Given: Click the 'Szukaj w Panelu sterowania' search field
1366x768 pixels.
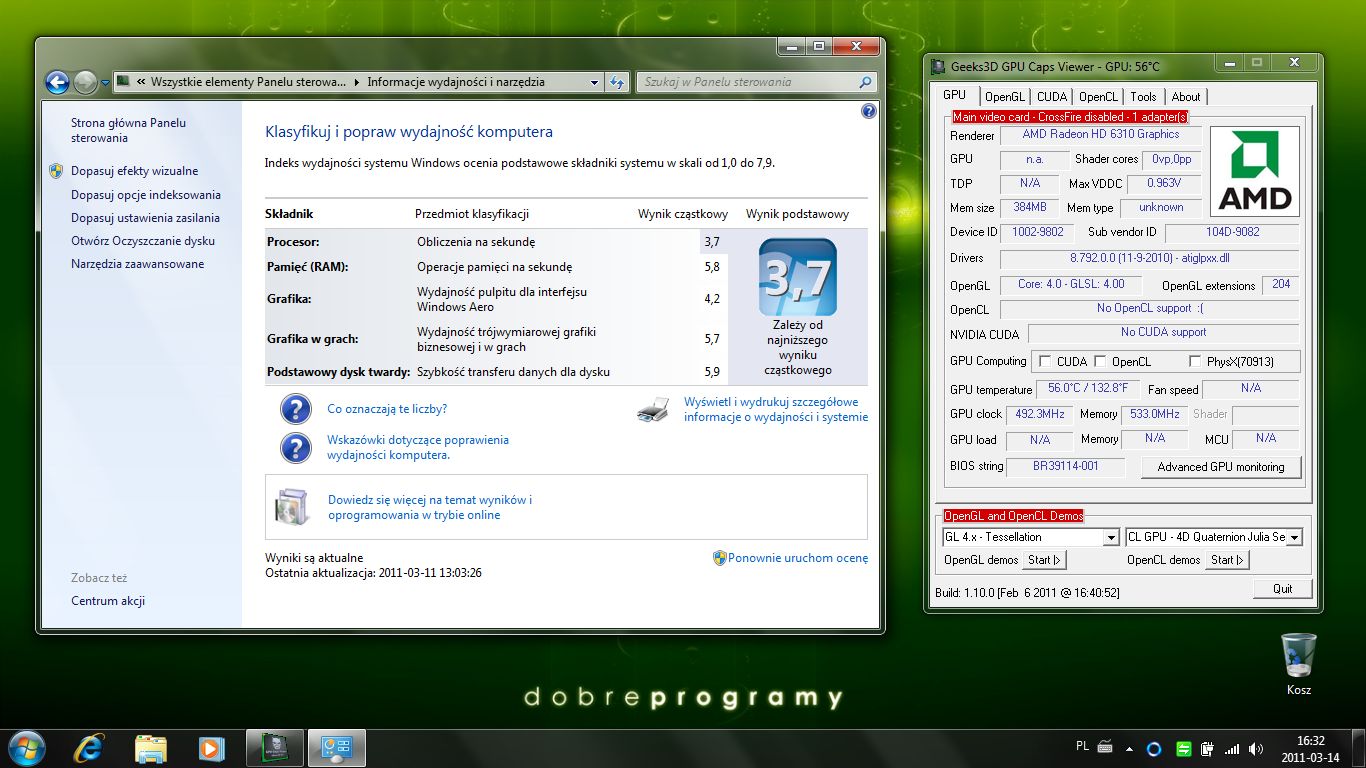Looking at the screenshot, I should pyautogui.click(x=745, y=82).
